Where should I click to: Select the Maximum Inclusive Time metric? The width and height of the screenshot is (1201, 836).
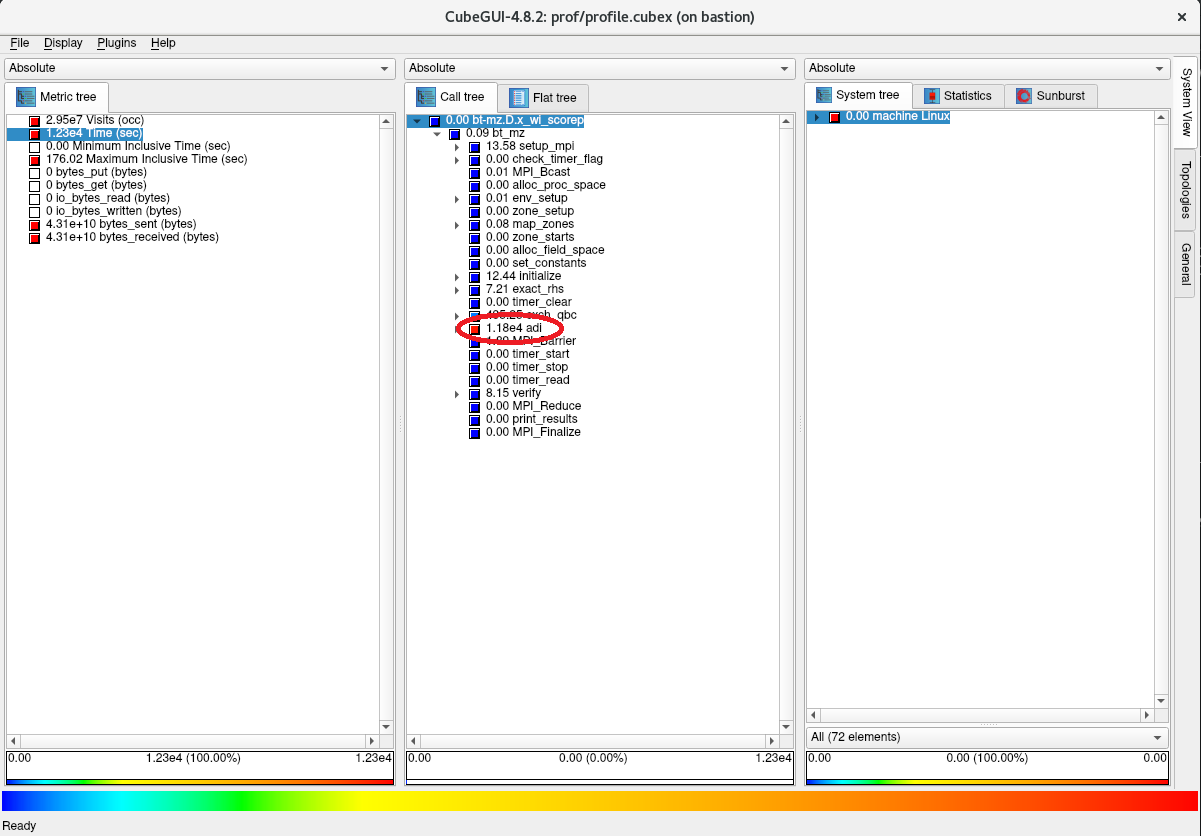tap(145, 160)
